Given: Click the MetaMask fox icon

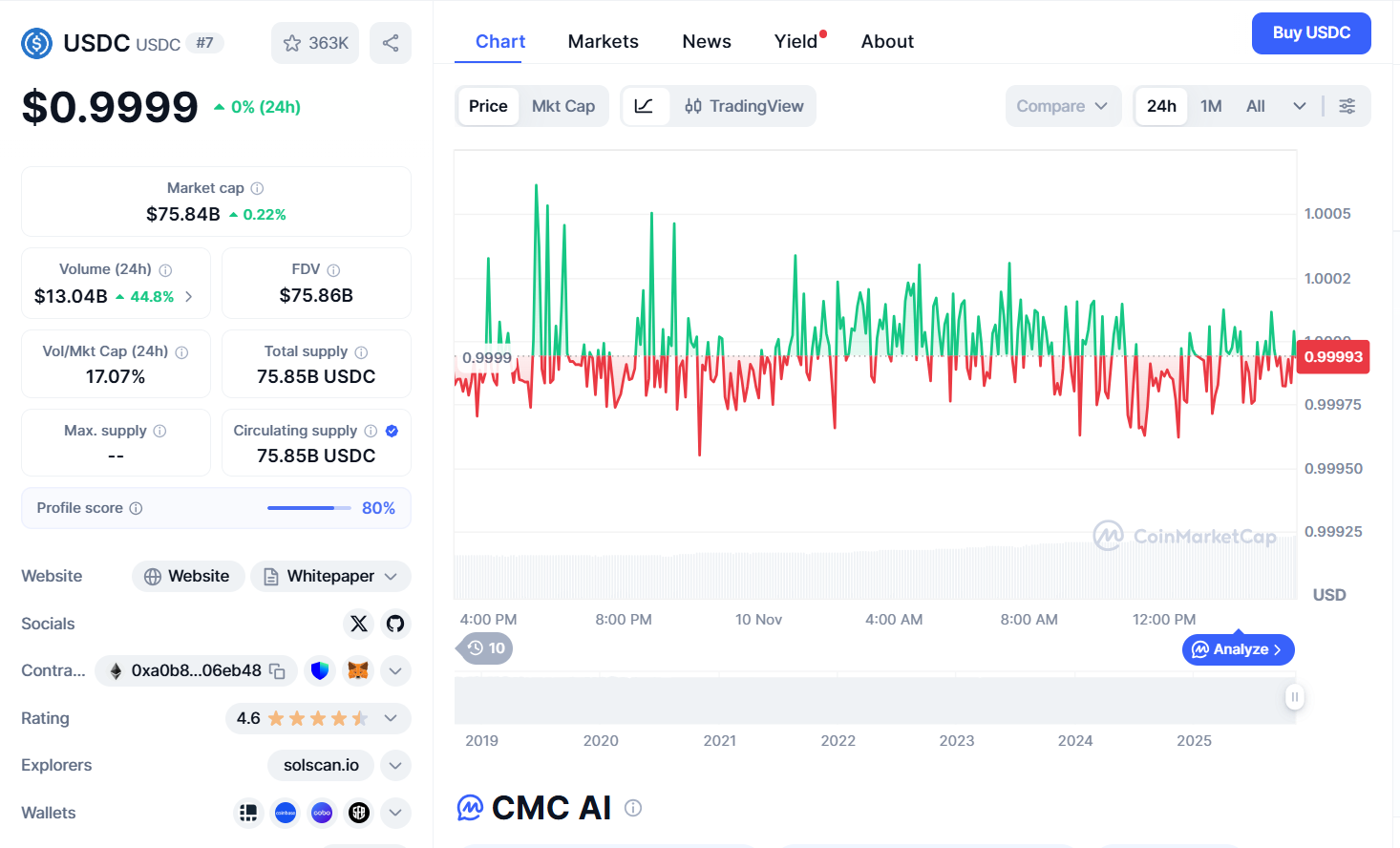Looking at the screenshot, I should pyautogui.click(x=358, y=671).
